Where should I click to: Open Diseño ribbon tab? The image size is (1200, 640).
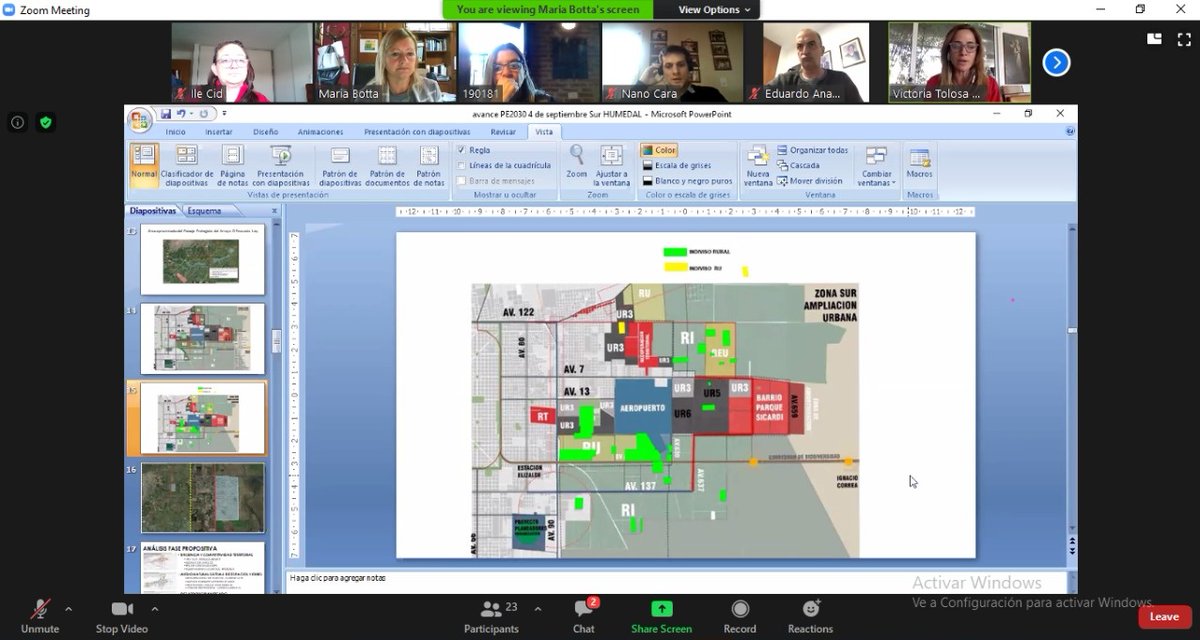[x=266, y=131]
